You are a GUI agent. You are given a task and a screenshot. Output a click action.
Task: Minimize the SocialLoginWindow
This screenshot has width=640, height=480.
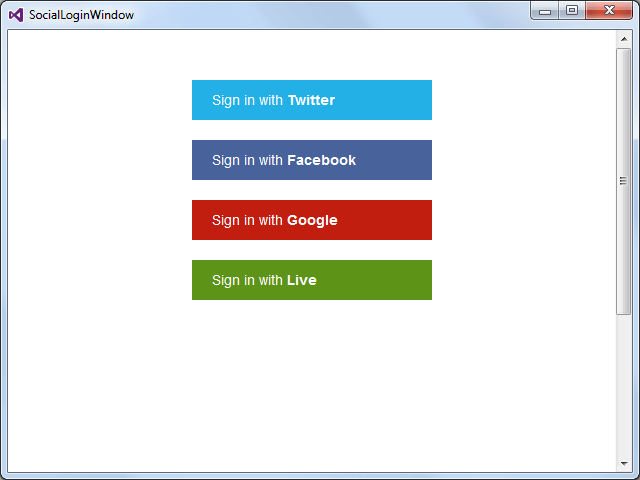[545, 11]
